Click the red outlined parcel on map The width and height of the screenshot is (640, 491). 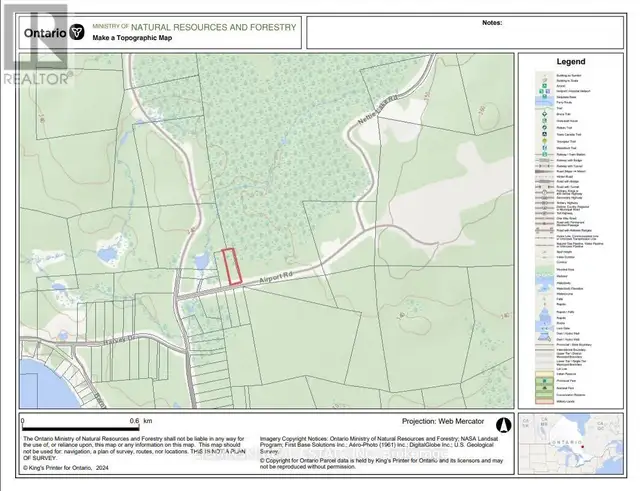pyautogui.click(x=231, y=267)
